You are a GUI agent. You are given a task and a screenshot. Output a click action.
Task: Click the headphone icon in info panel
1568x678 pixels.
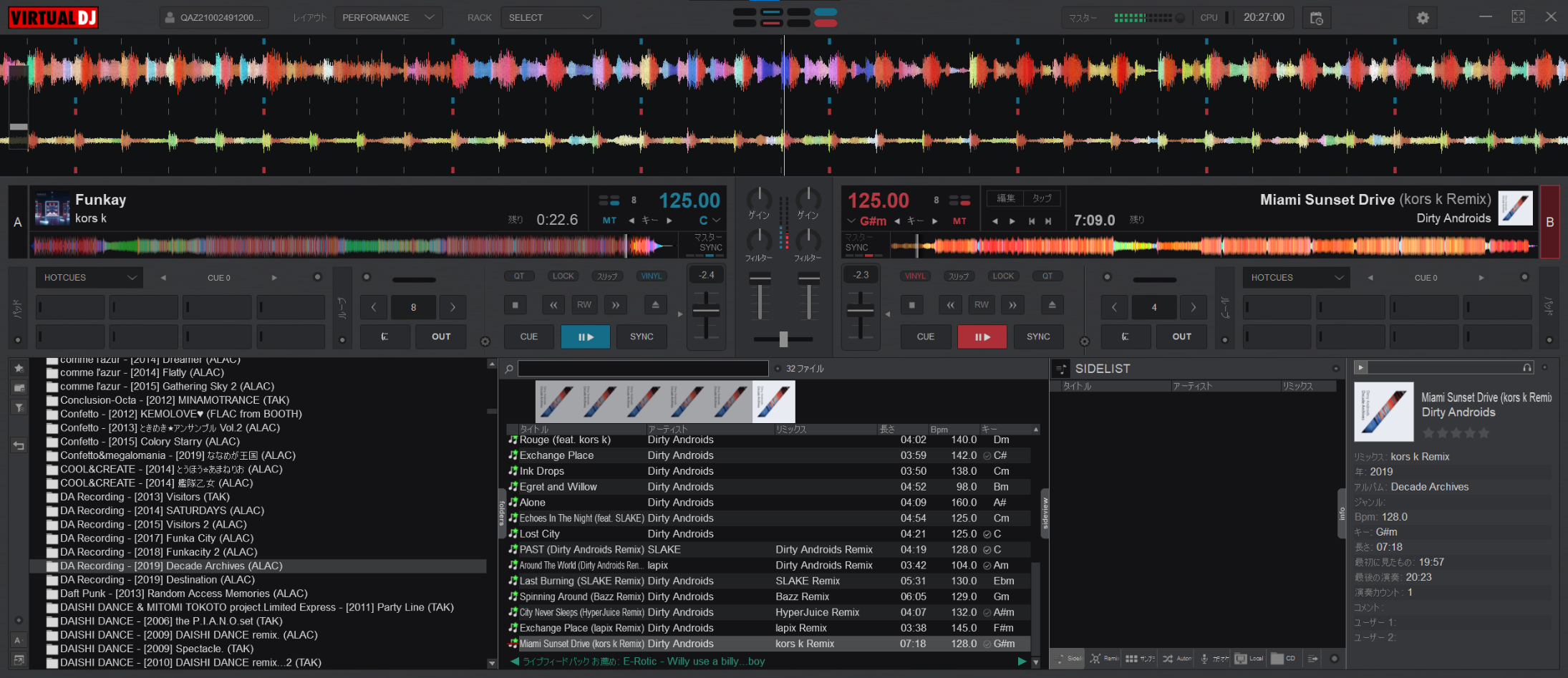point(1527,367)
